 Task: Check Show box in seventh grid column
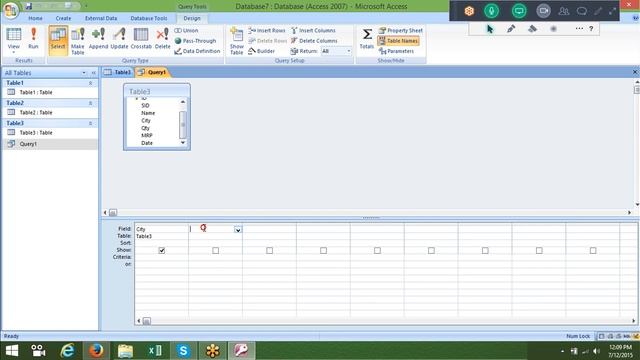[x=485, y=250]
